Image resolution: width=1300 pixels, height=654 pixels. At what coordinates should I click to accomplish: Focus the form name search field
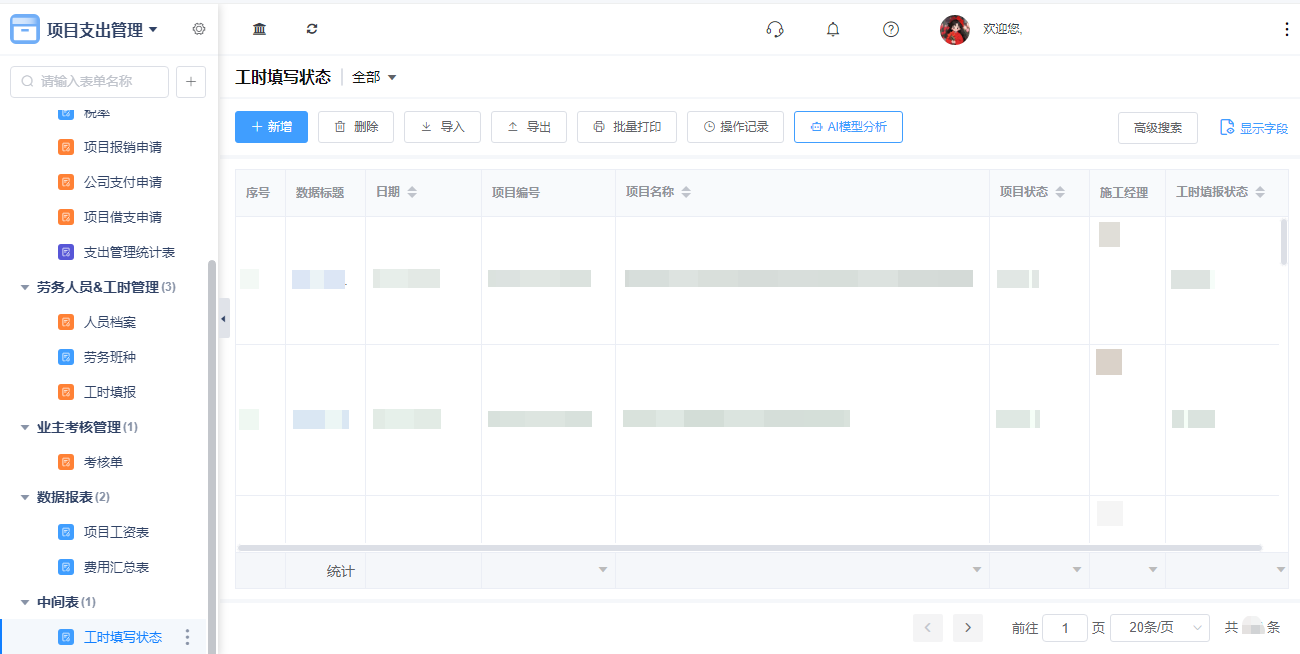90,82
